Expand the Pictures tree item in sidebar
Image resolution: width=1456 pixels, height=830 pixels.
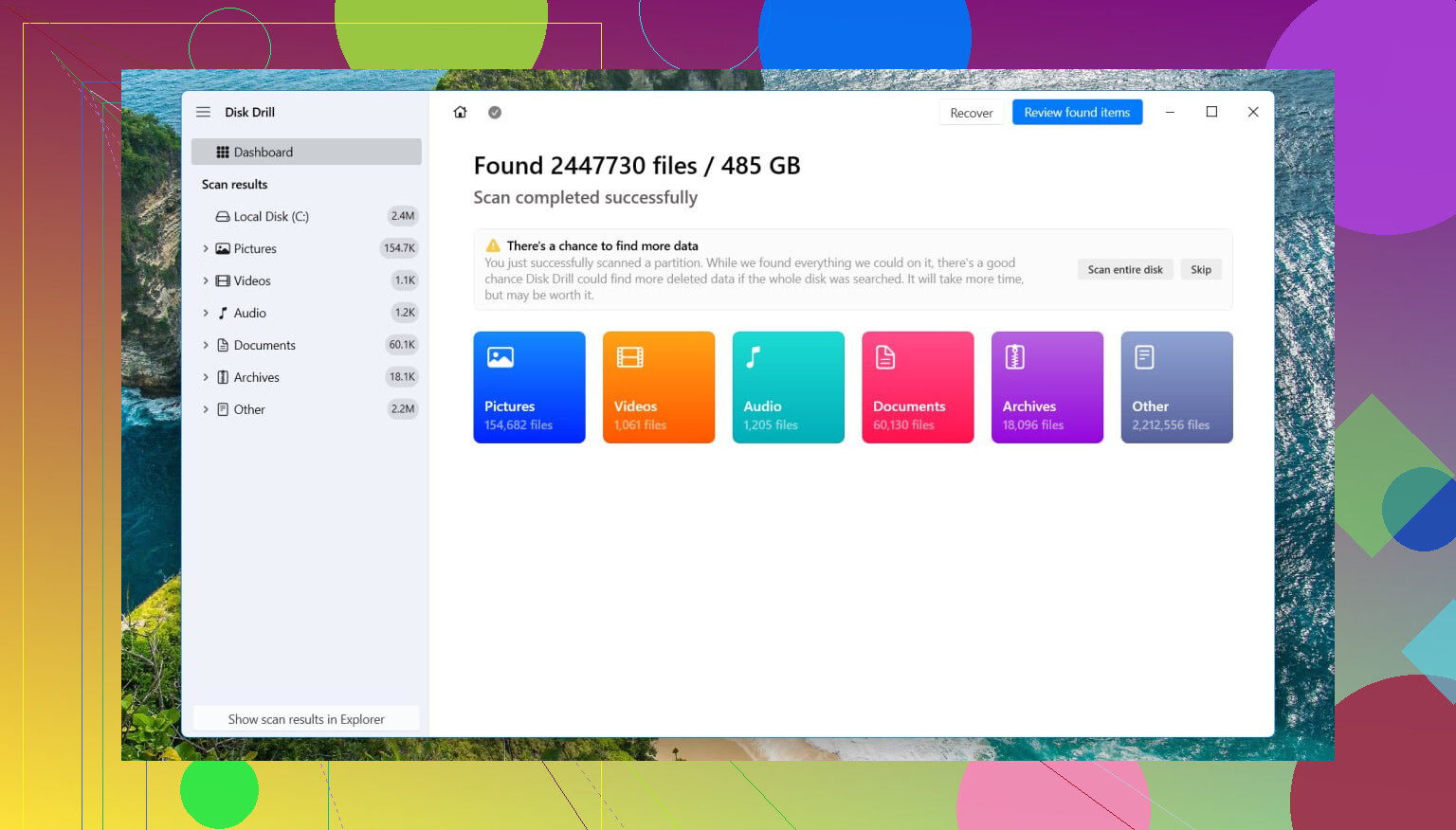[x=206, y=248]
